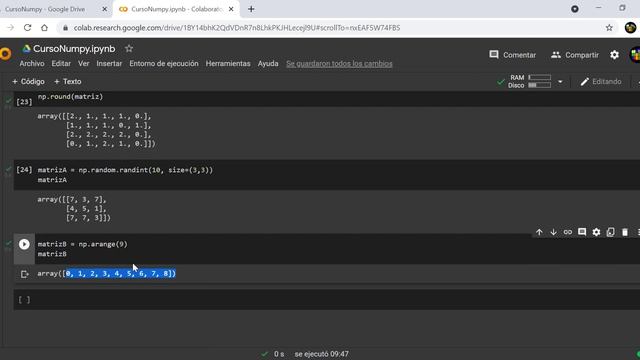Mirror cell in tab icon
The image size is (640, 360).
click(x=610, y=232)
